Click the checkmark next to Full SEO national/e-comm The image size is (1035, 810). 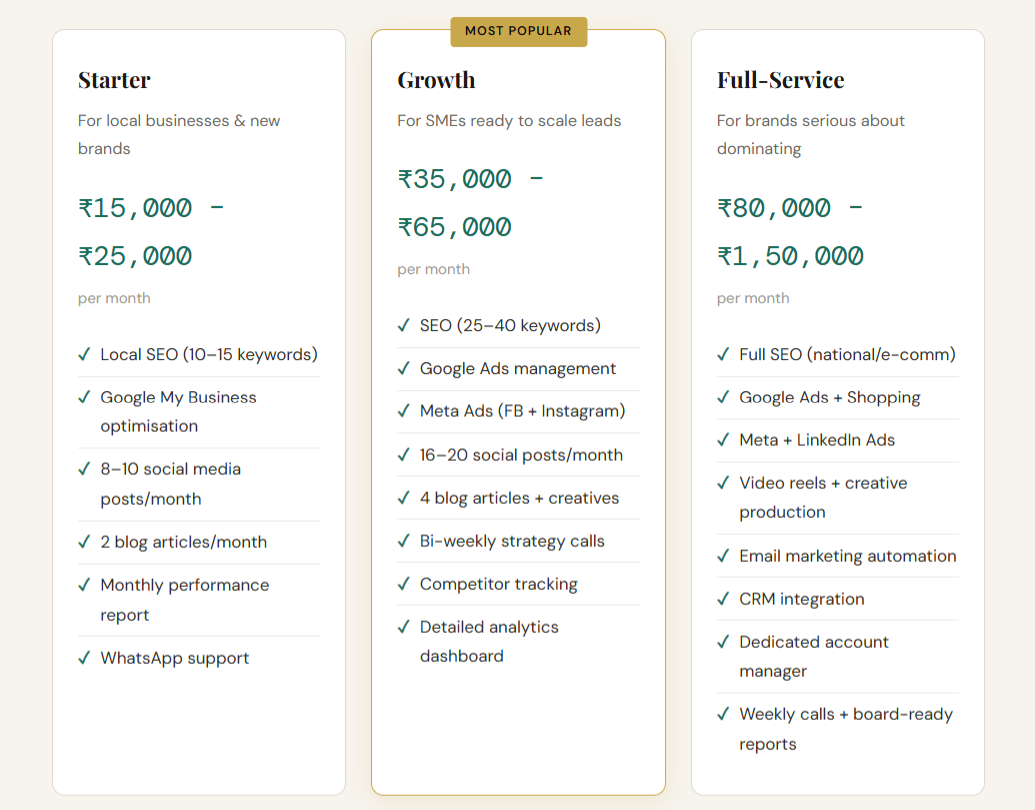(x=723, y=354)
